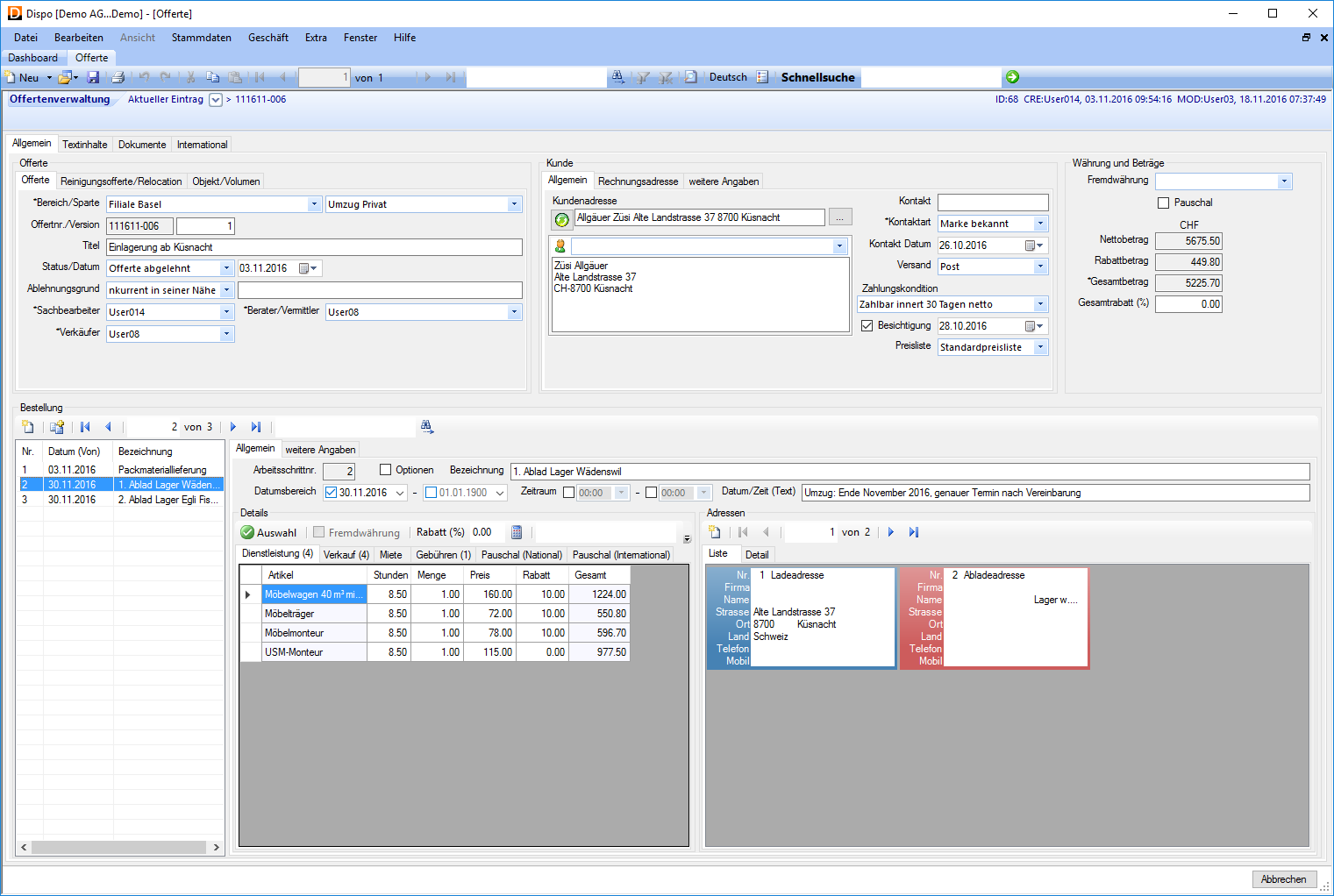The image size is (1334, 896).
Task: Click the open folder icon in the toolbar
Action: 65,78
